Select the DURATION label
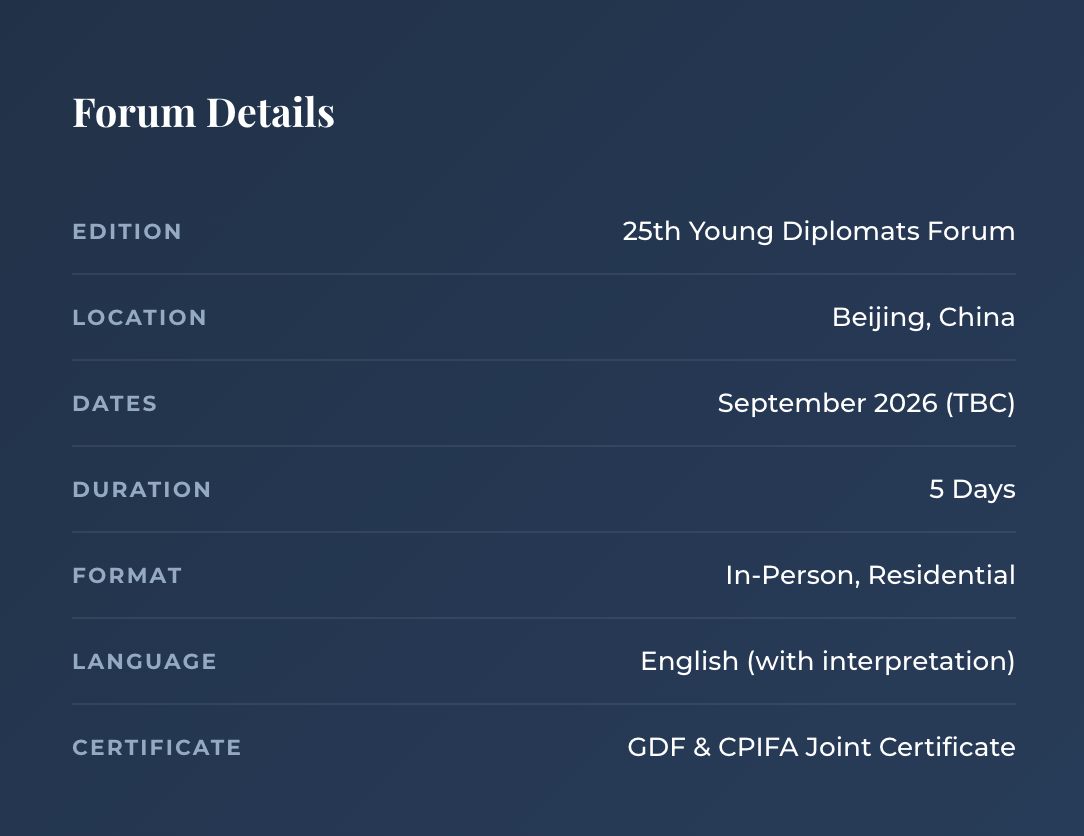Screen dimensions: 1084x836 click(142, 490)
